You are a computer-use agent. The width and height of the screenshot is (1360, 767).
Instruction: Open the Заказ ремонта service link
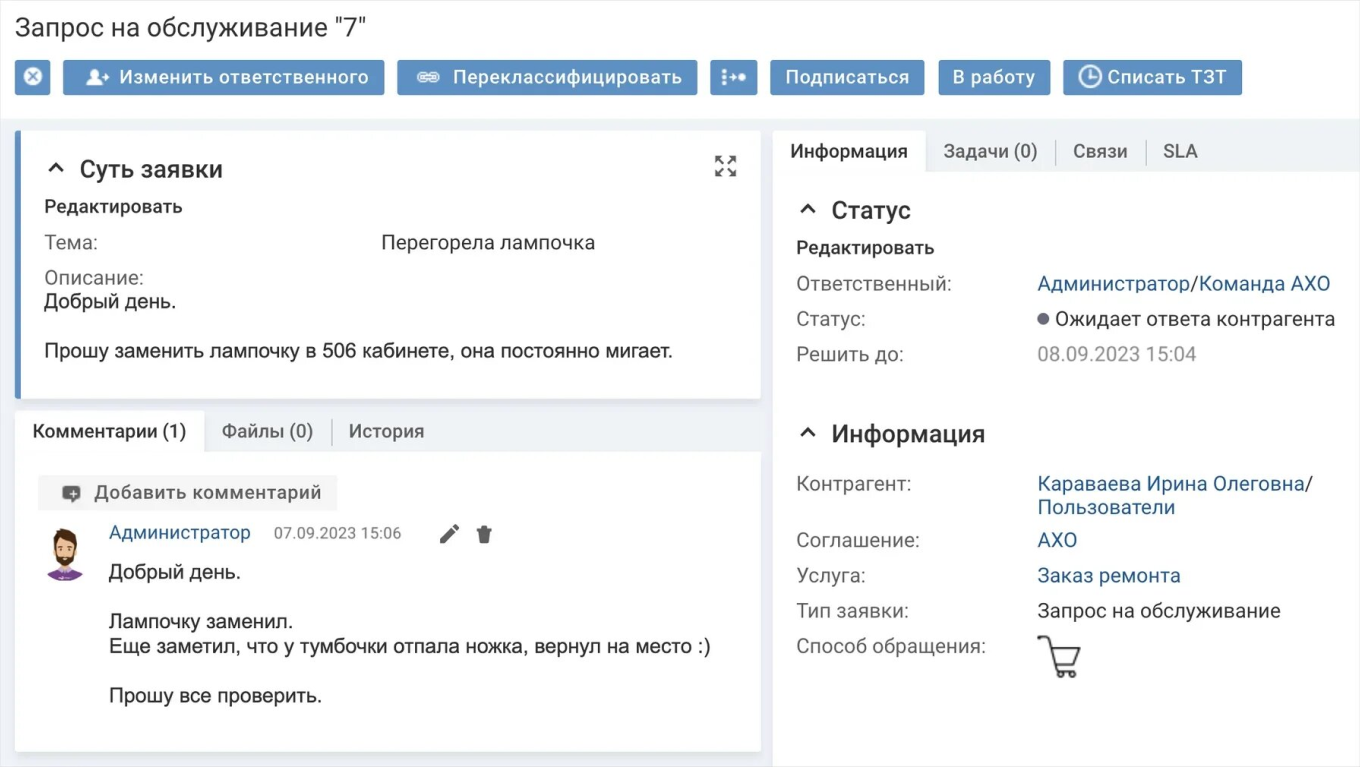click(1109, 575)
